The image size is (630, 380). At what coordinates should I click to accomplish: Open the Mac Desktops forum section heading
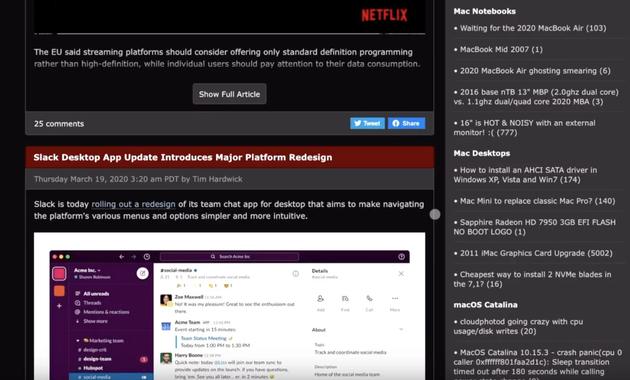(x=482, y=153)
